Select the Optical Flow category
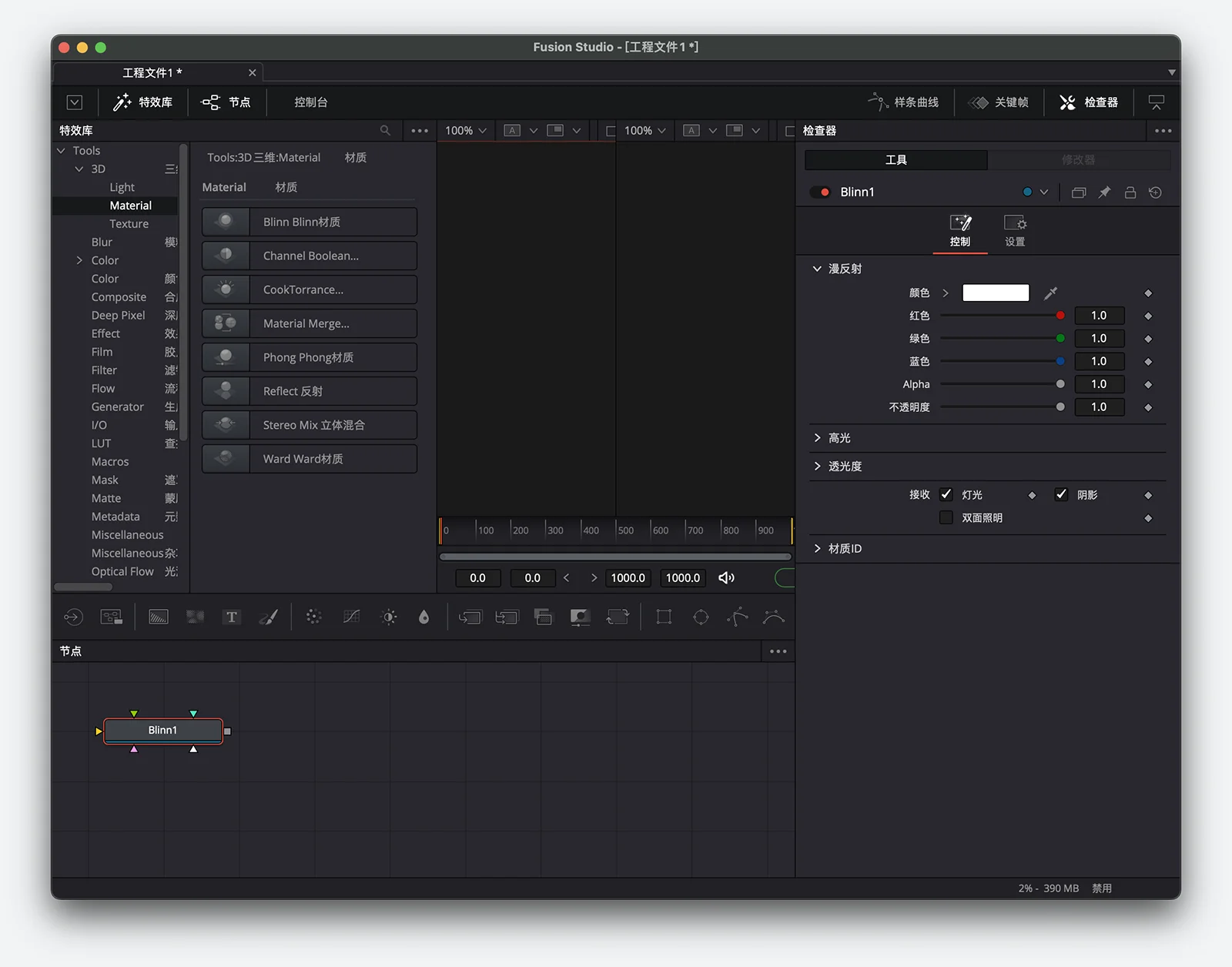The image size is (1232, 967). click(122, 572)
